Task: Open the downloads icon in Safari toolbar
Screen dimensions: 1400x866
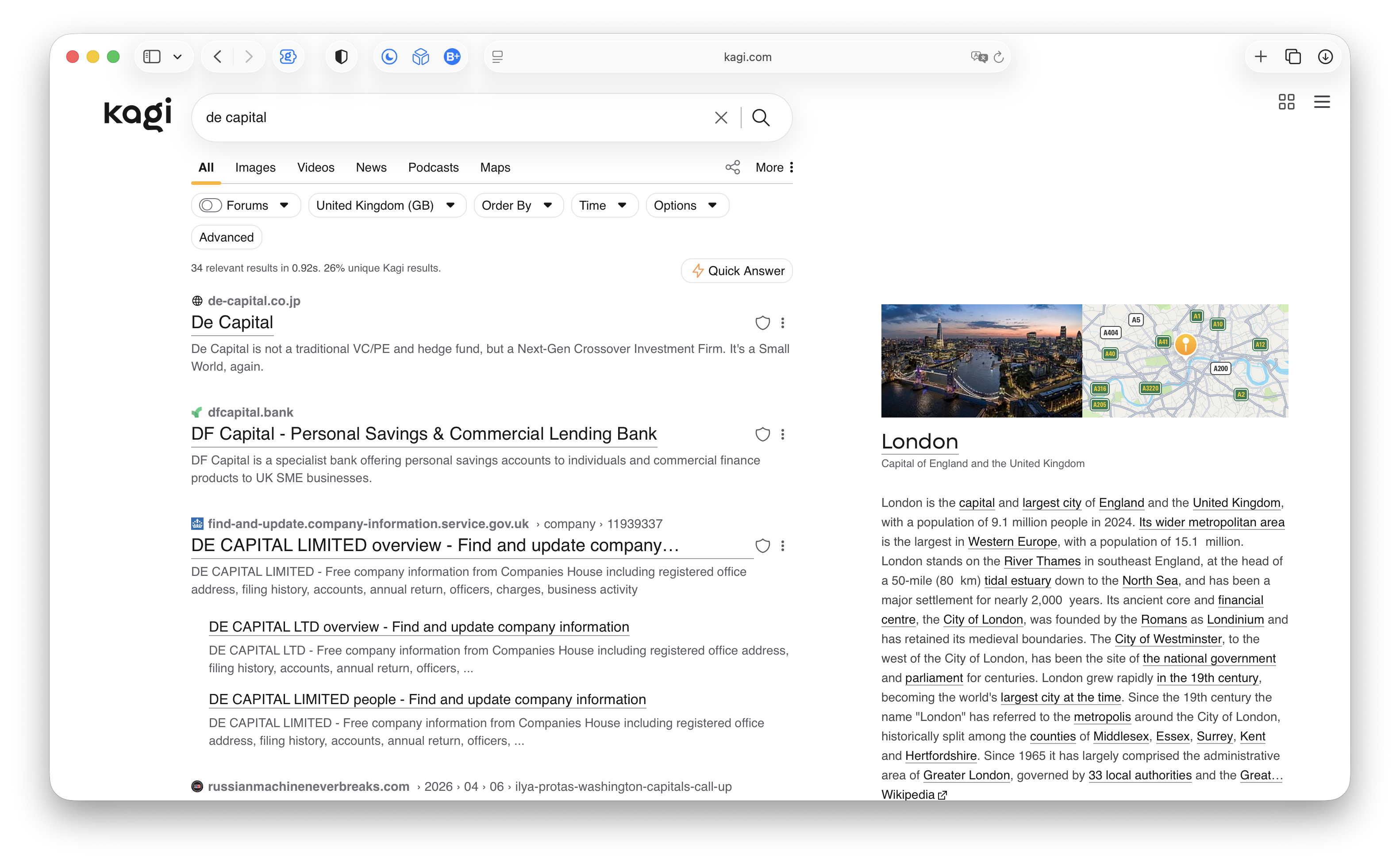Action: tap(1326, 57)
